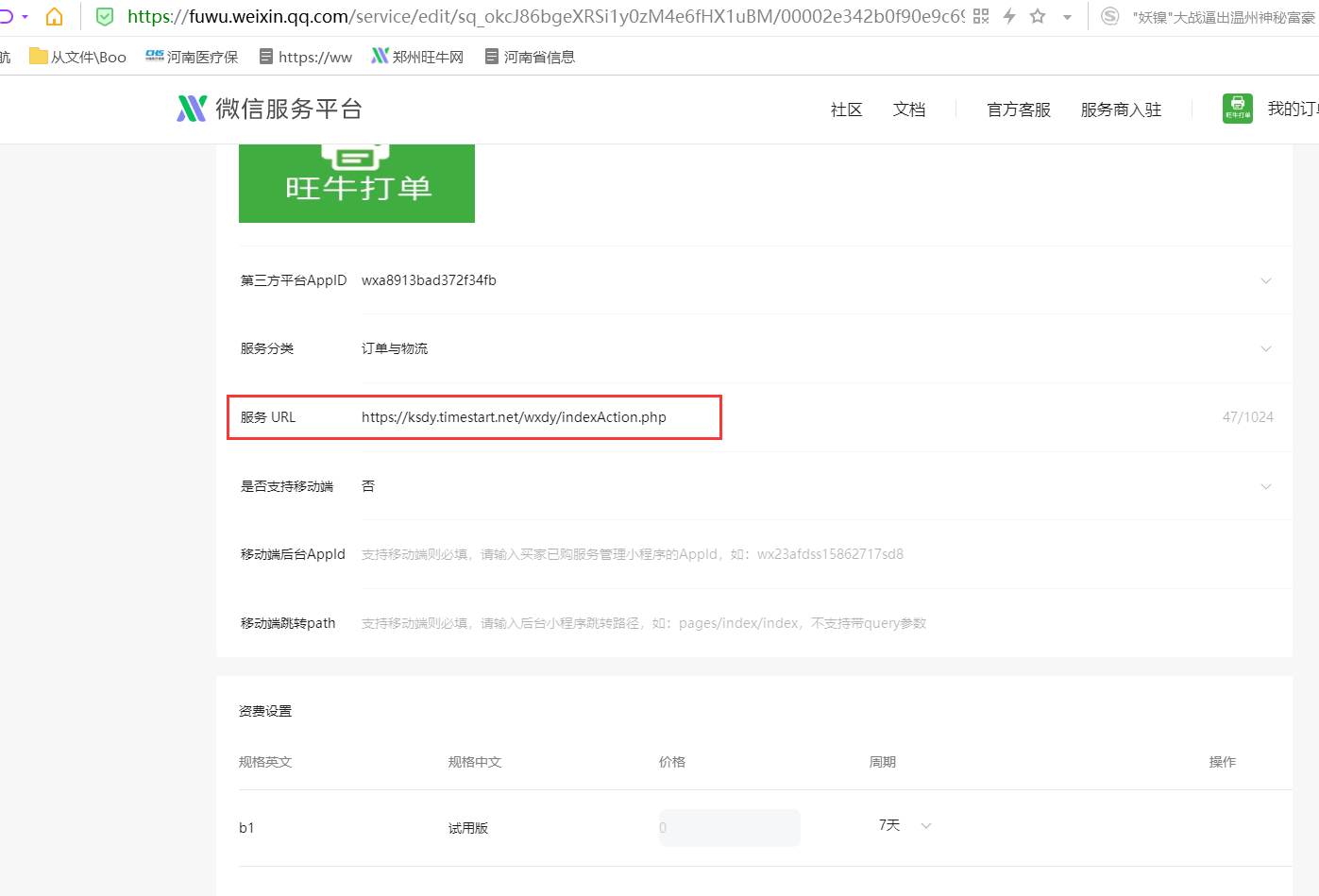Open the 河南医疗保 bookmark
Viewport: 1319px width, 896px height.
[192, 57]
